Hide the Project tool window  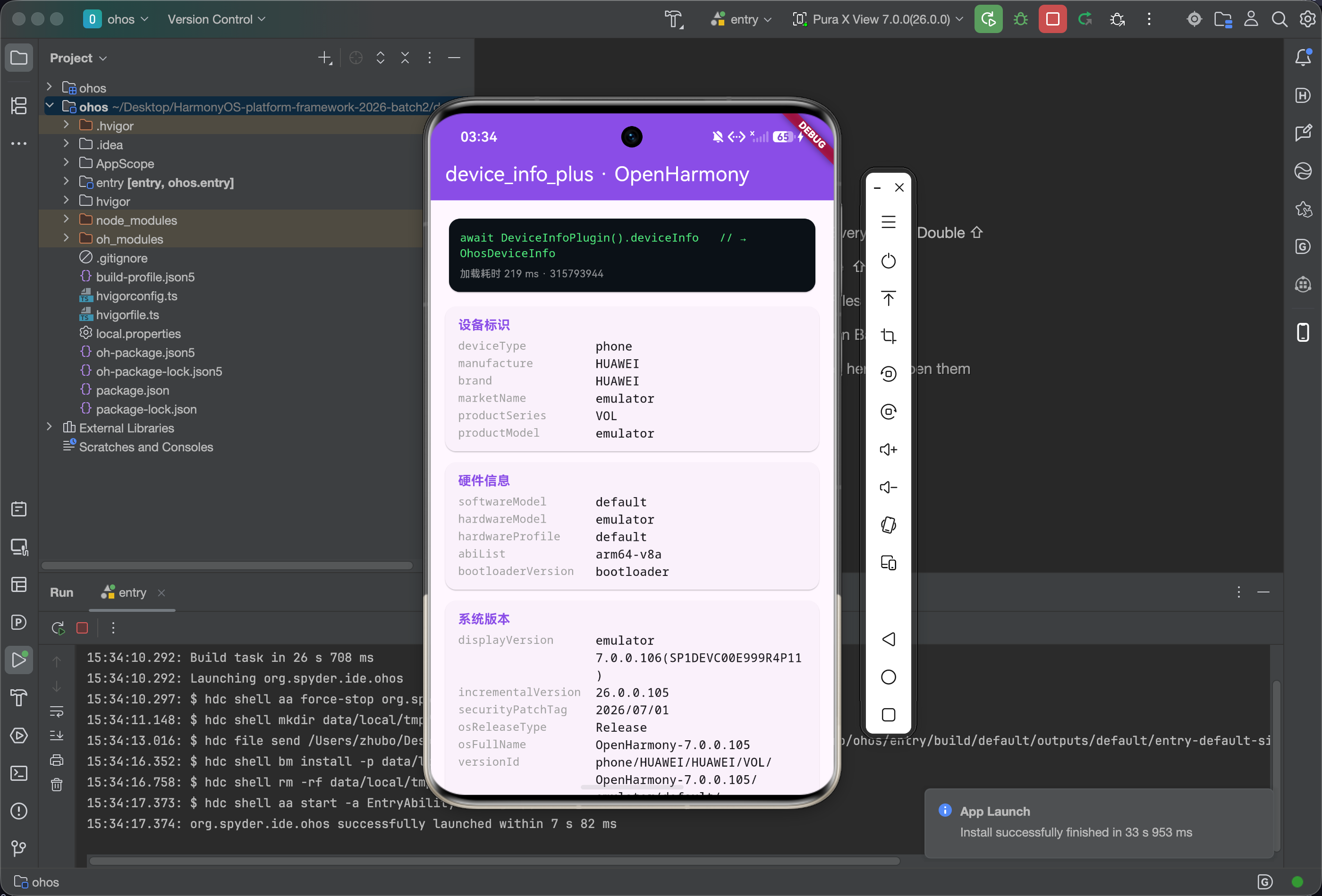[454, 58]
